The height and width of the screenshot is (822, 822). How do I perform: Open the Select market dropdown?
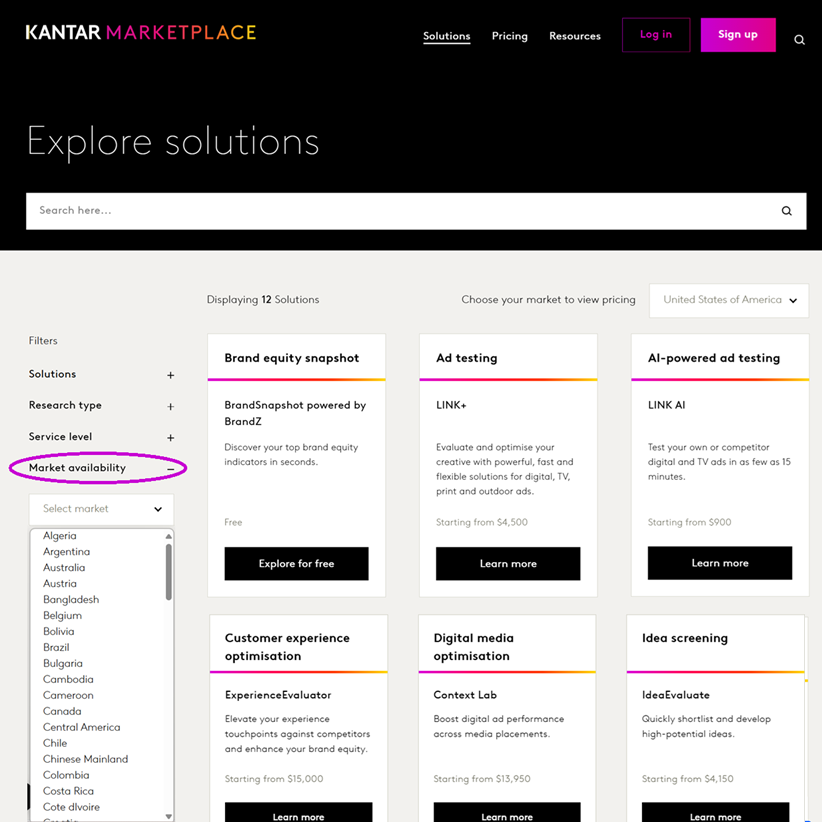(102, 509)
